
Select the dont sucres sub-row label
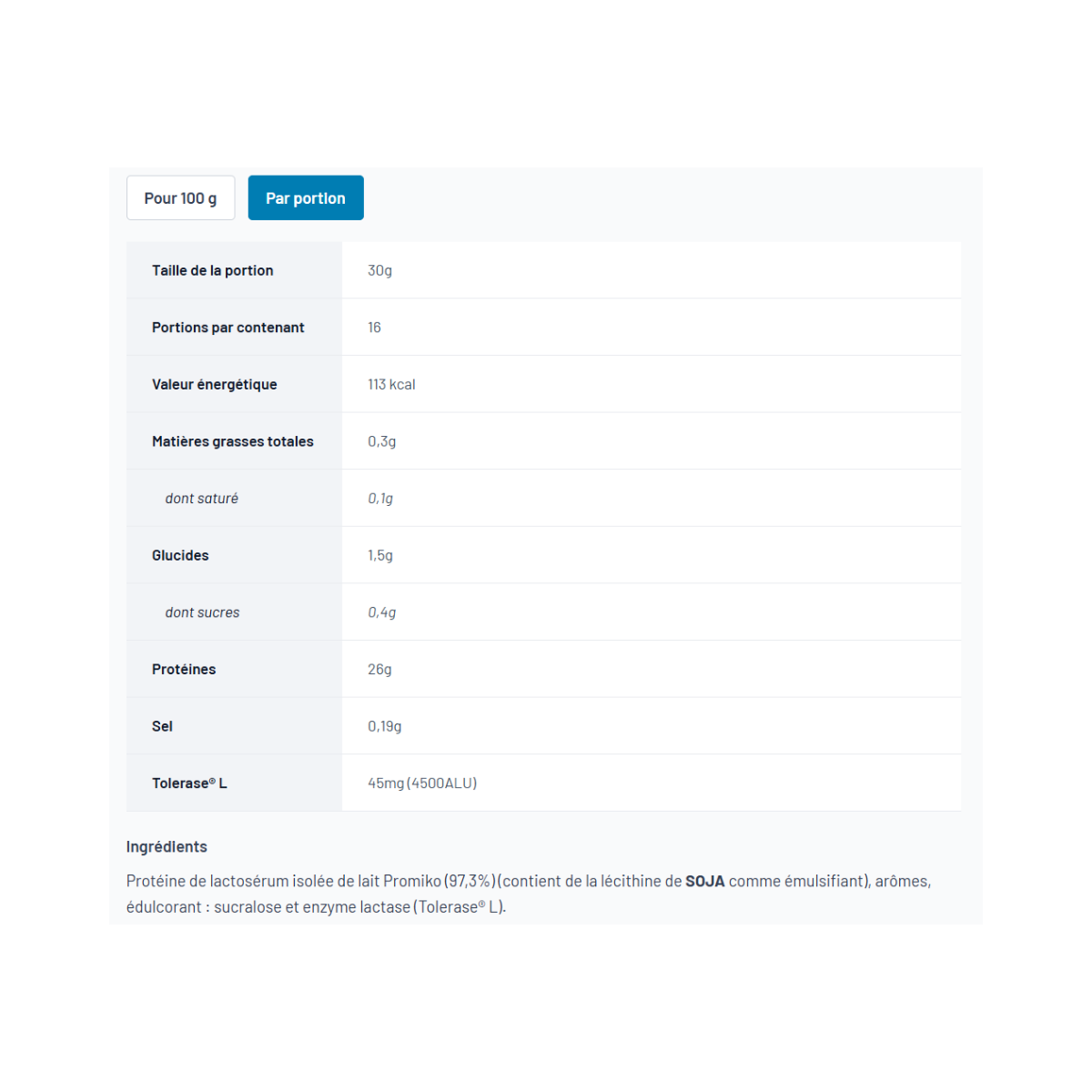click(x=202, y=612)
